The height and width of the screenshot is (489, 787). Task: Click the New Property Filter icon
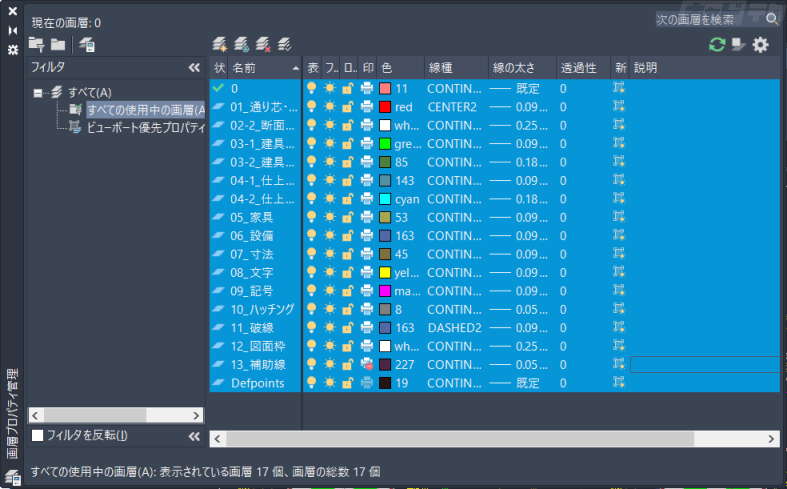(36, 45)
